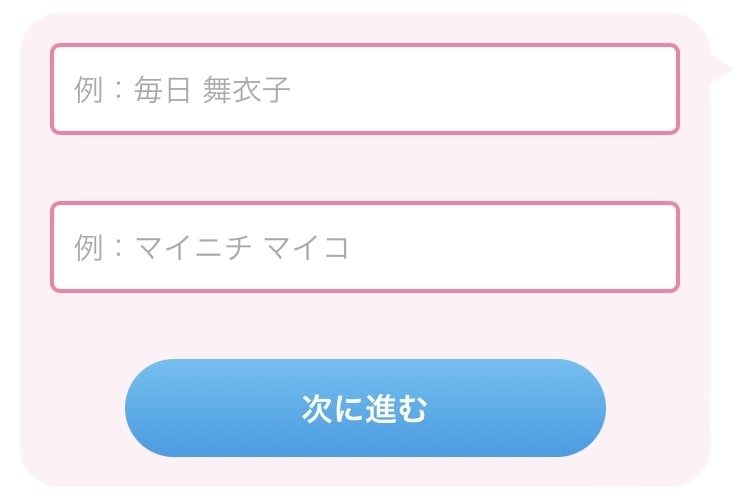The width and height of the screenshot is (750, 502).
Task: Place cursor in name-reading example field
Action: [365, 247]
